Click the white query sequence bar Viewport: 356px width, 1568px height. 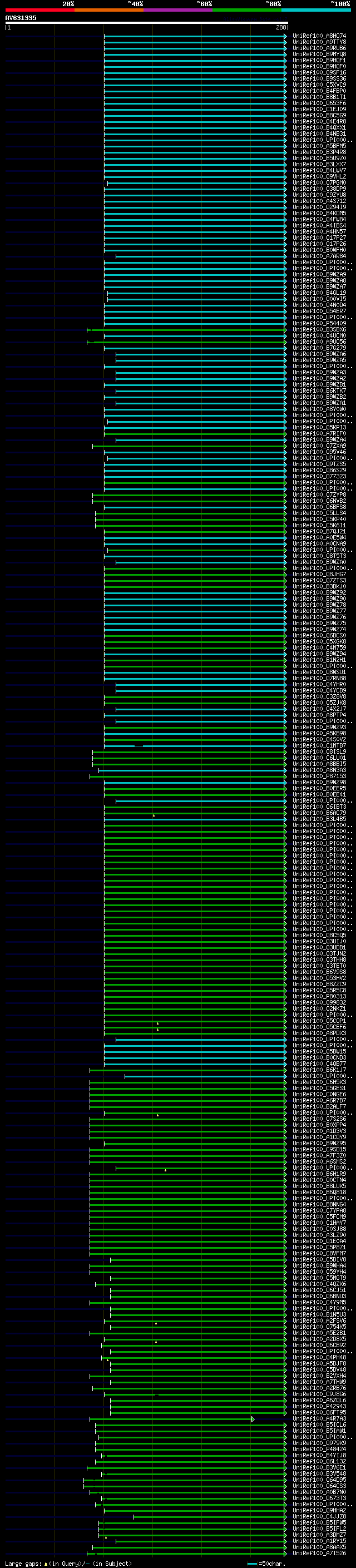tap(147, 22)
